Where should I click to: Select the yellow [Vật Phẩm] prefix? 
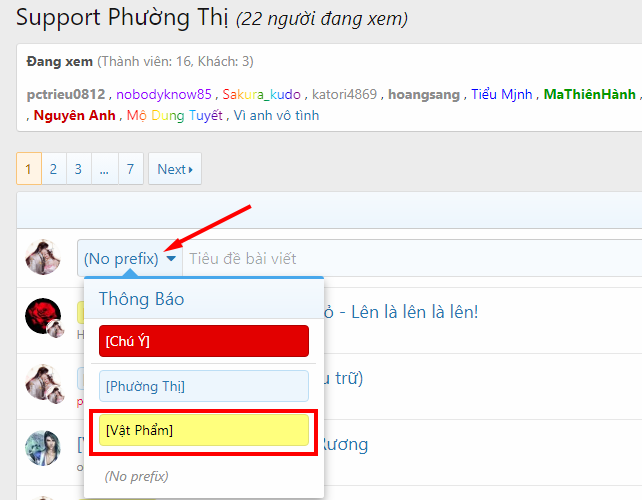[x=204, y=430]
